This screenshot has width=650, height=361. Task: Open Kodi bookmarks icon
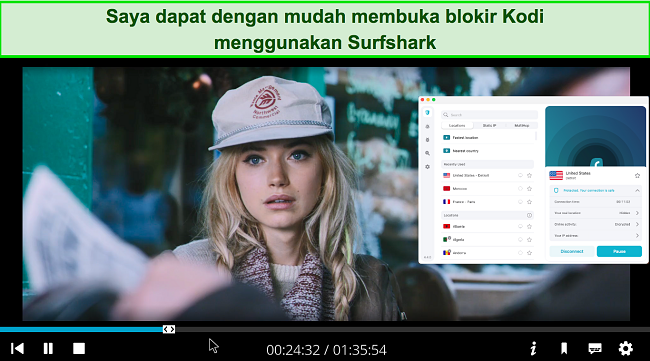pyautogui.click(x=564, y=349)
